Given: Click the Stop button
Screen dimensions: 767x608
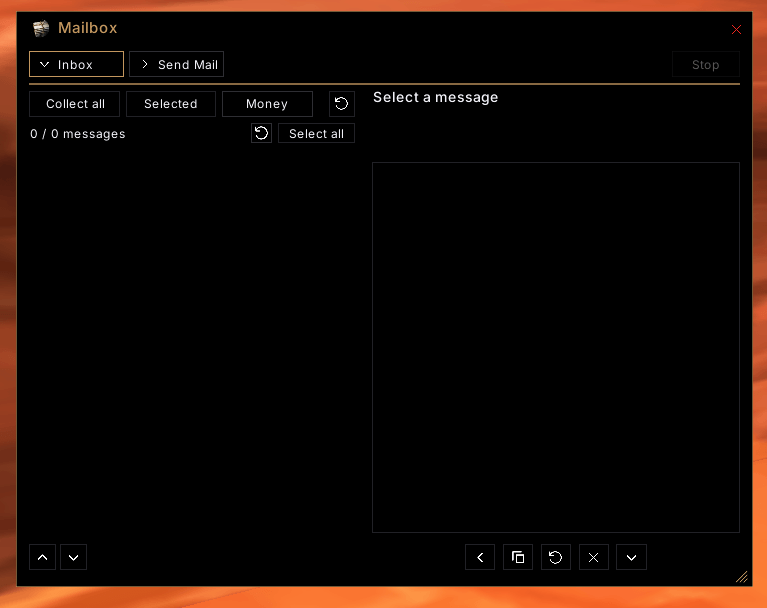Looking at the screenshot, I should pyautogui.click(x=705, y=64).
